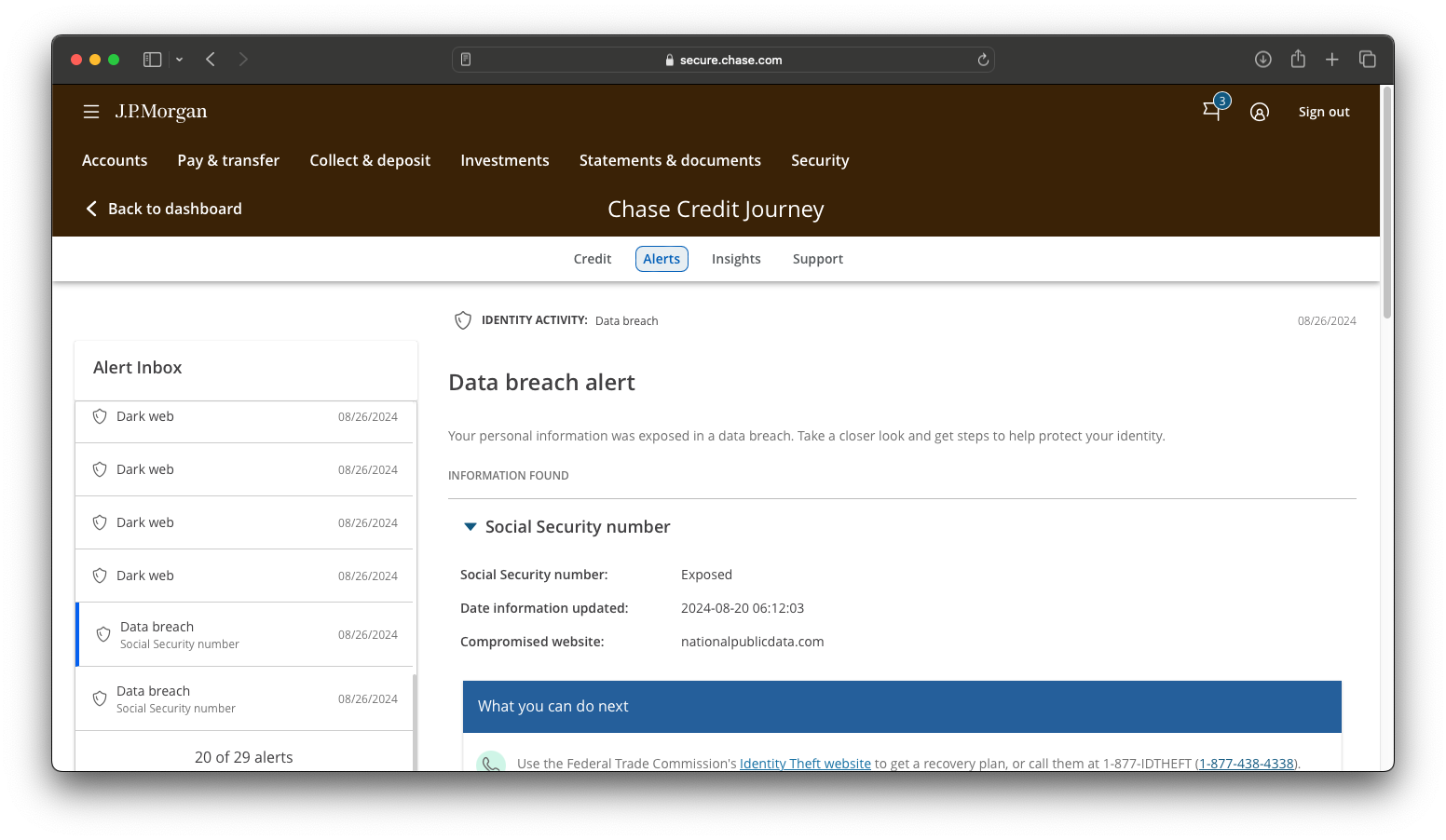Viewport: 1446px width, 840px height.
Task: Click the 20 of 29 alerts text
Action: click(244, 757)
